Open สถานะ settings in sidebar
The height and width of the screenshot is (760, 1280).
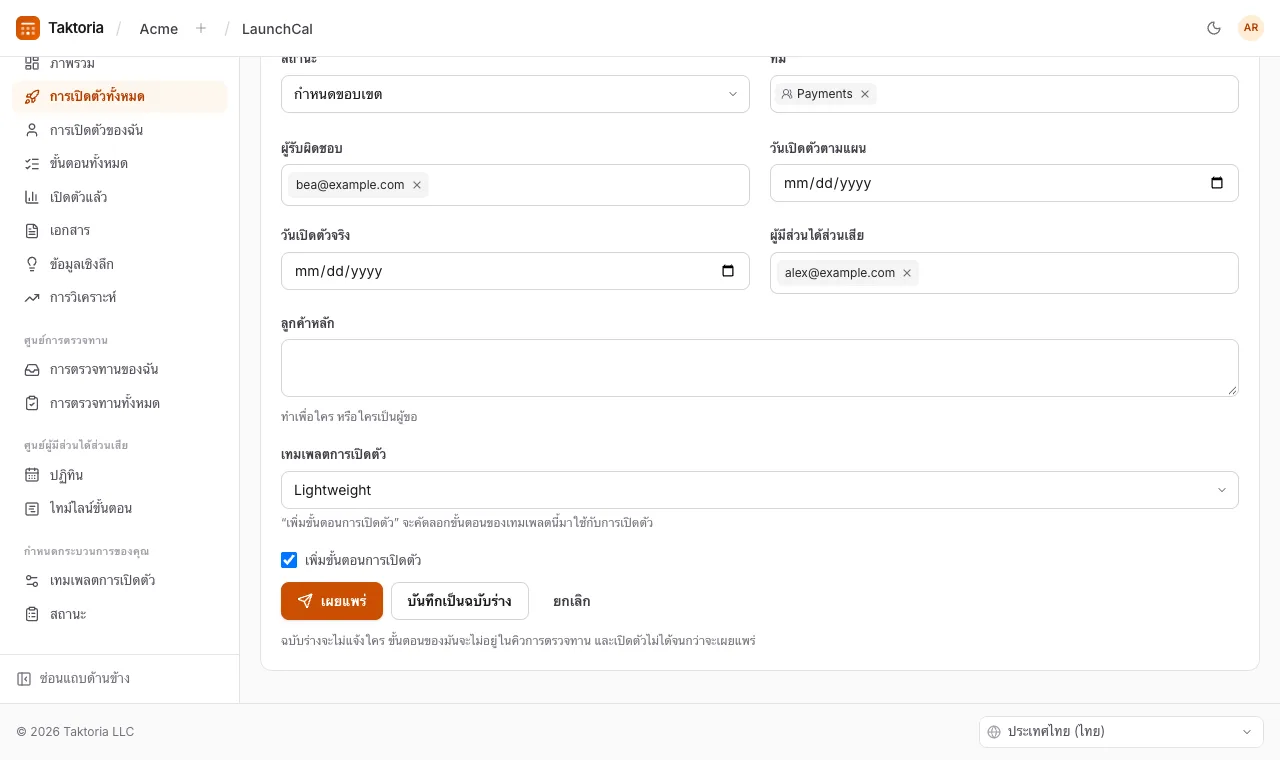(120, 614)
